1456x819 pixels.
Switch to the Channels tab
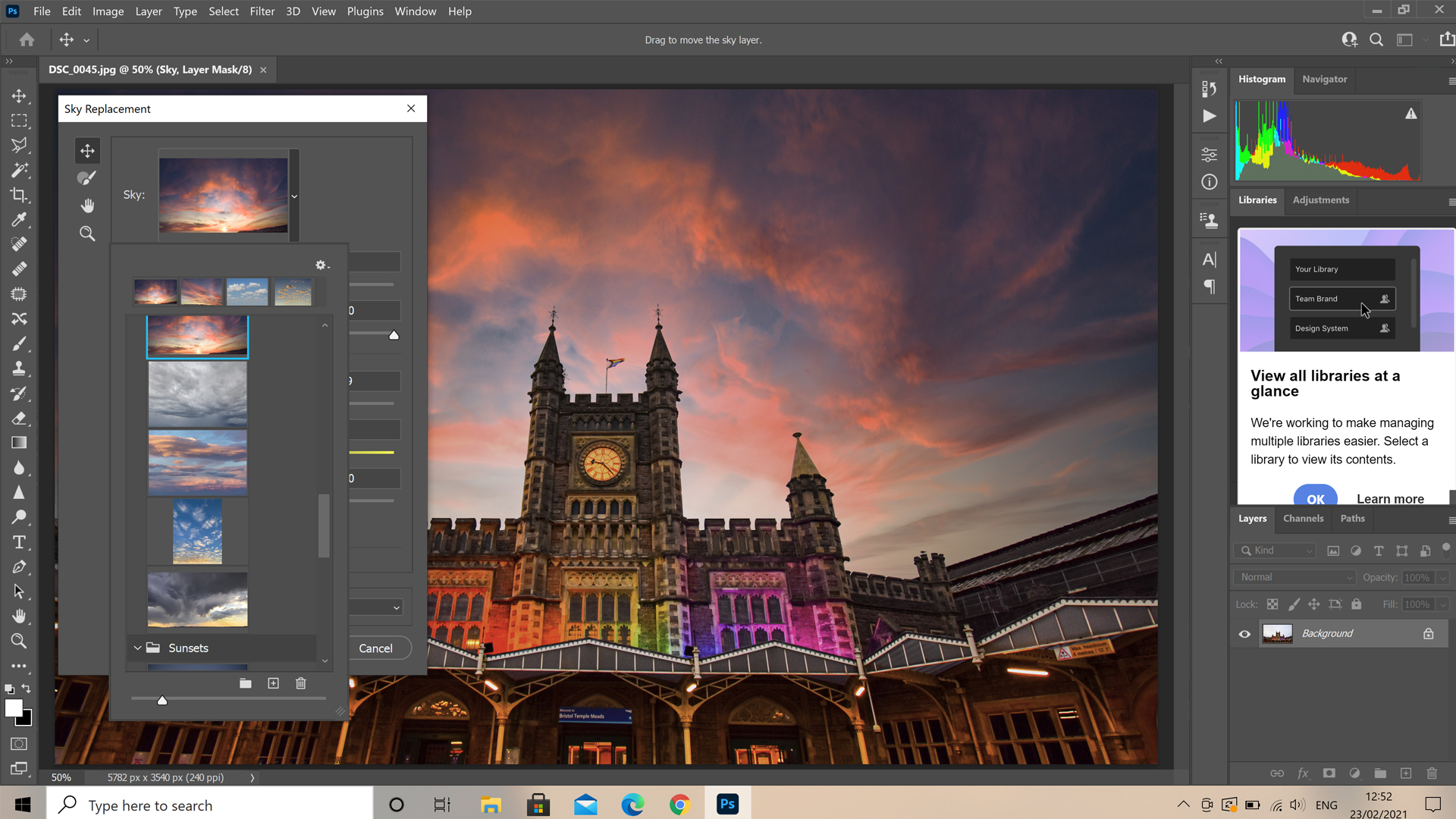click(x=1303, y=518)
